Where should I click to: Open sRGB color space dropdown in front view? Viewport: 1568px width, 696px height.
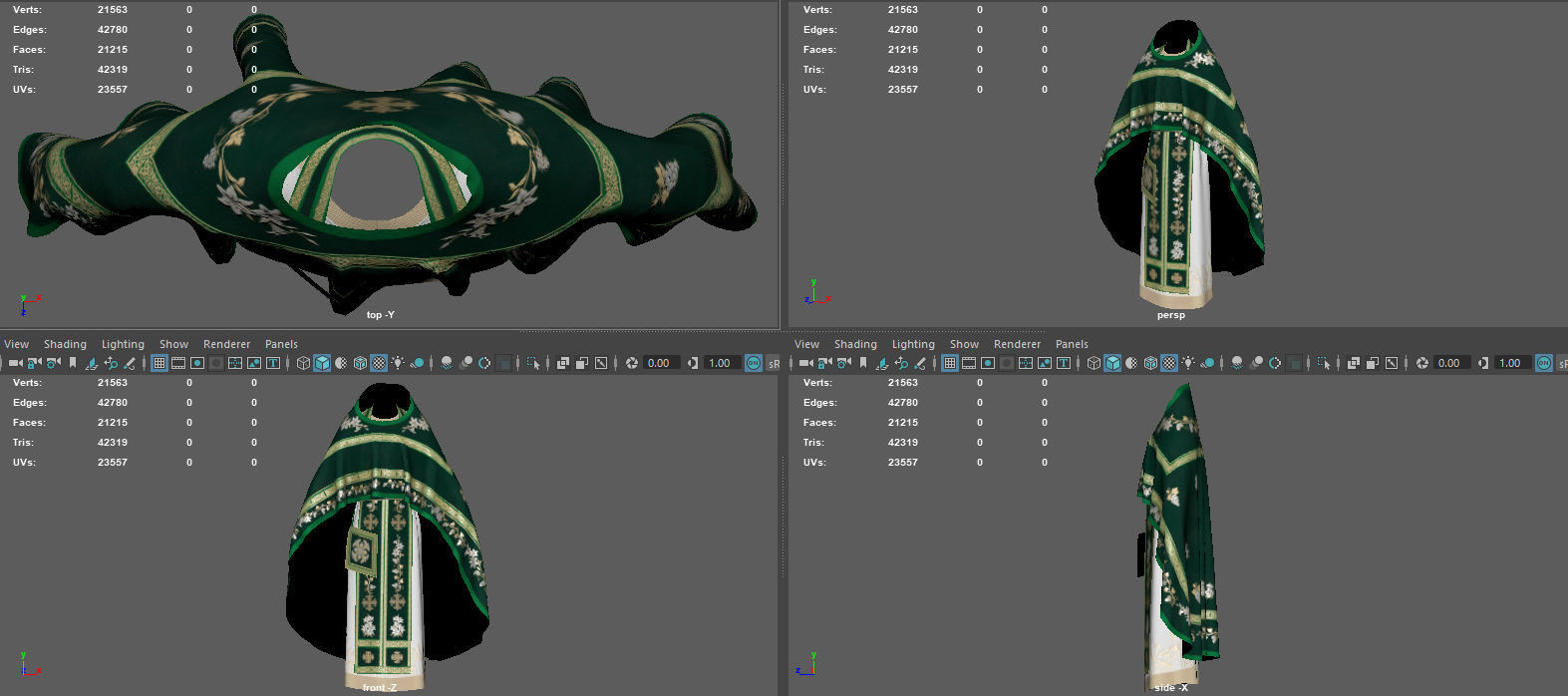[x=774, y=363]
